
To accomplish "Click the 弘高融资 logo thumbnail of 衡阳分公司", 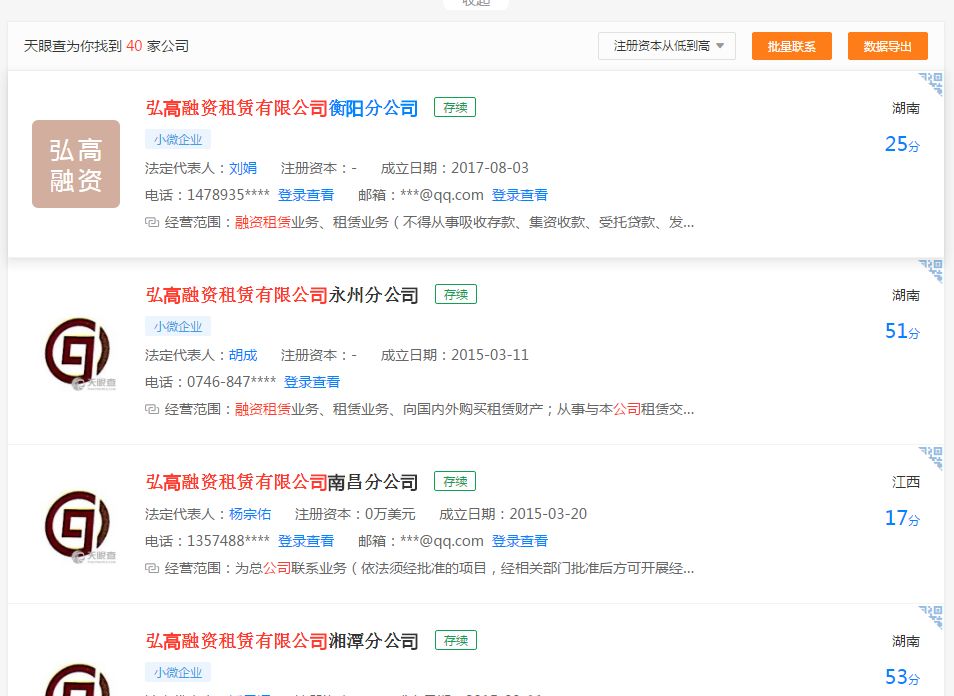I will [76, 164].
